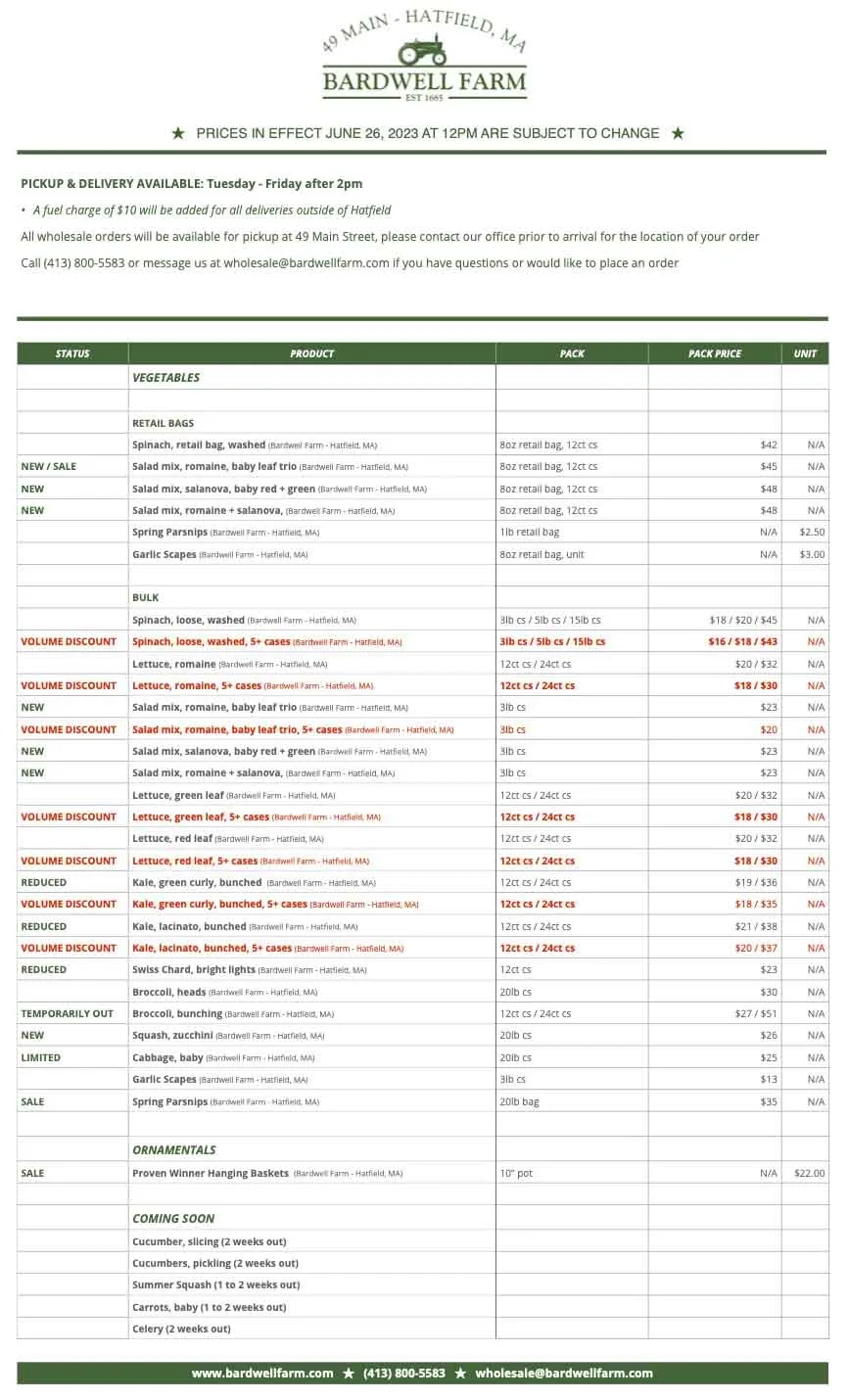Screen dimensions: 848x1400
Task: Click the PACK PRICE column header
Action: [x=715, y=353]
